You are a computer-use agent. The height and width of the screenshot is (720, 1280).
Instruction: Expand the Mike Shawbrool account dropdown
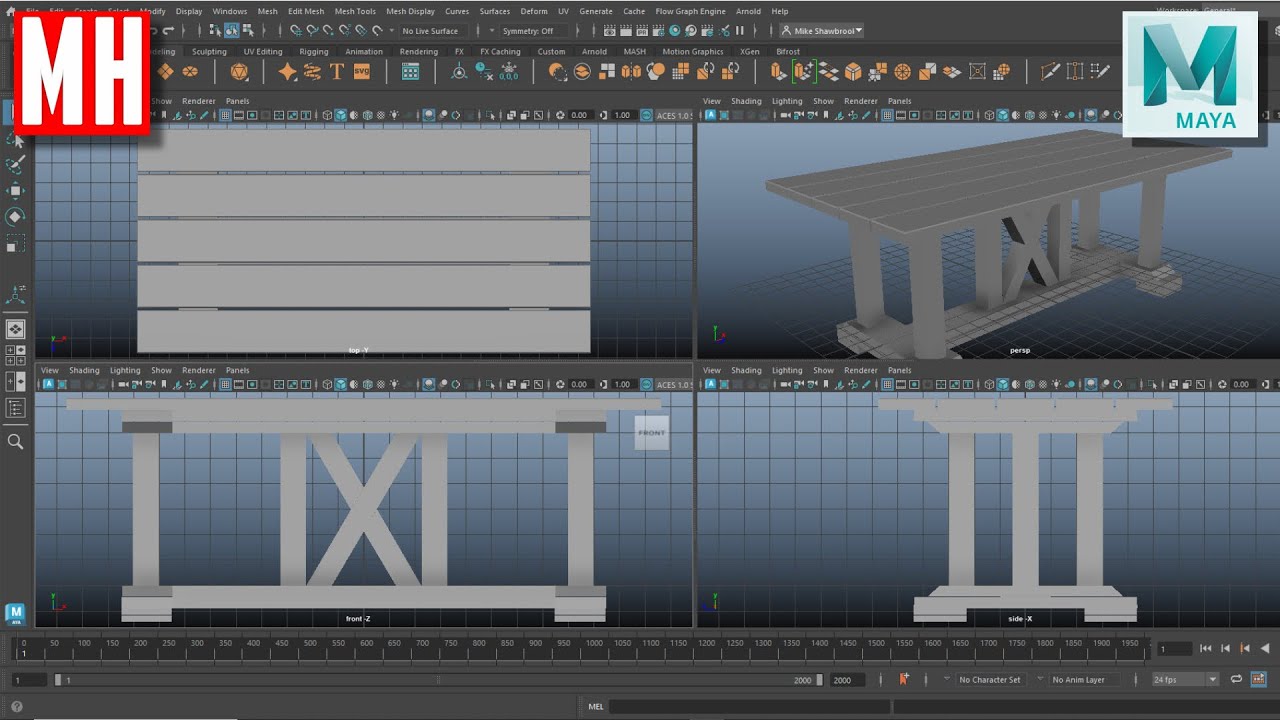(822, 31)
